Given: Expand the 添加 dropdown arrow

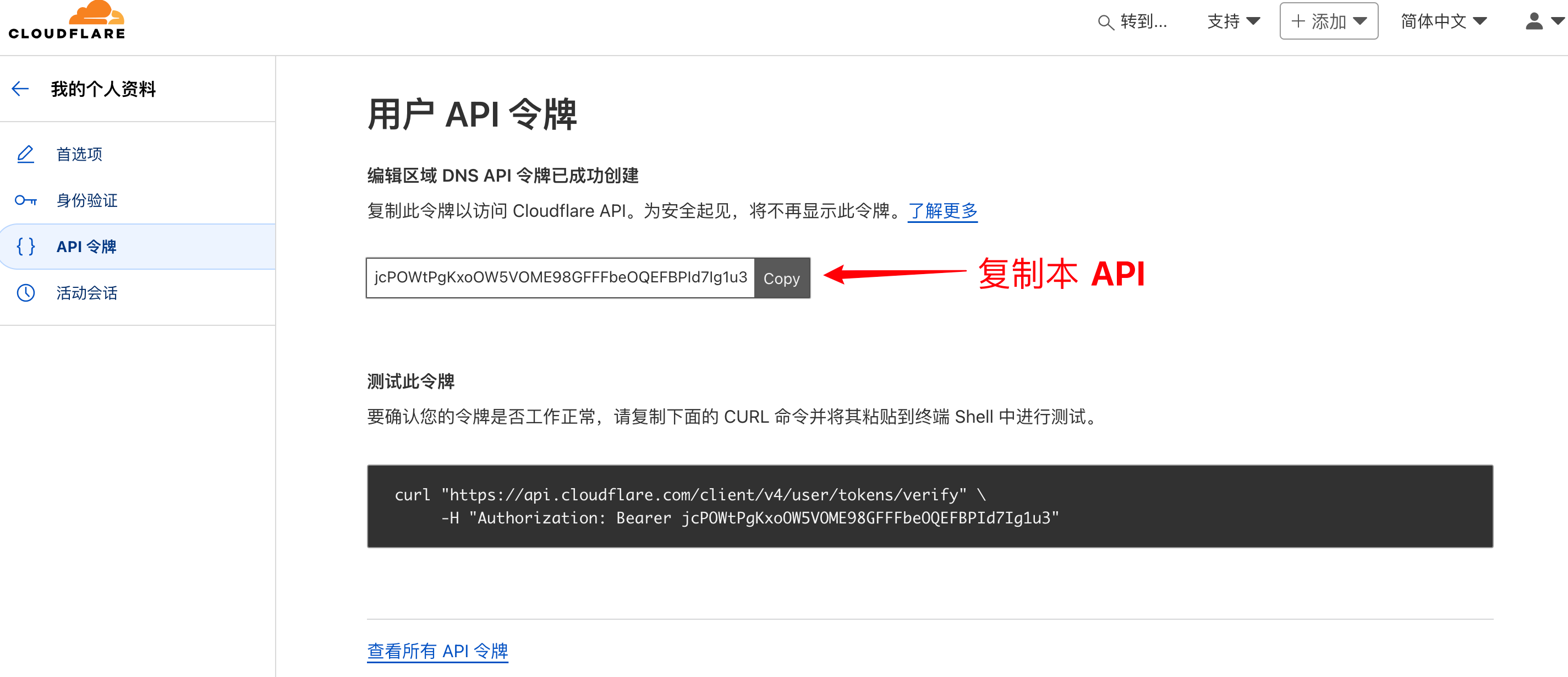Looking at the screenshot, I should 1360,21.
